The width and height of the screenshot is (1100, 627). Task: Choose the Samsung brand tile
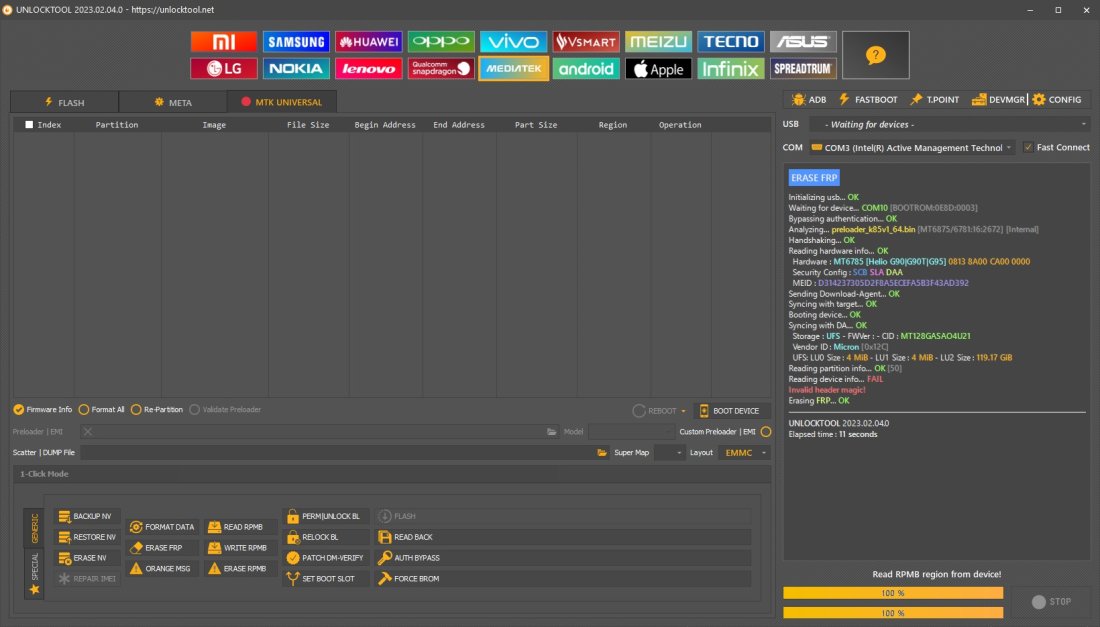(296, 41)
